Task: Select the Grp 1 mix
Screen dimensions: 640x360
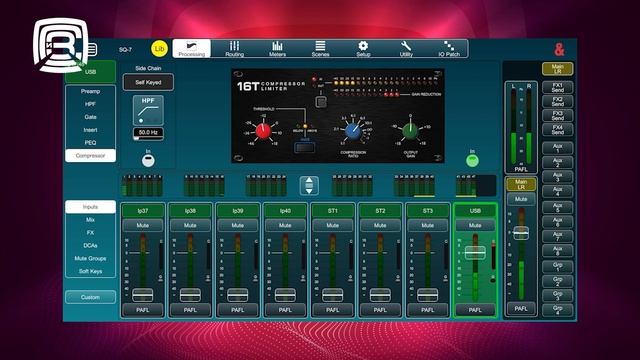Action: [558, 267]
